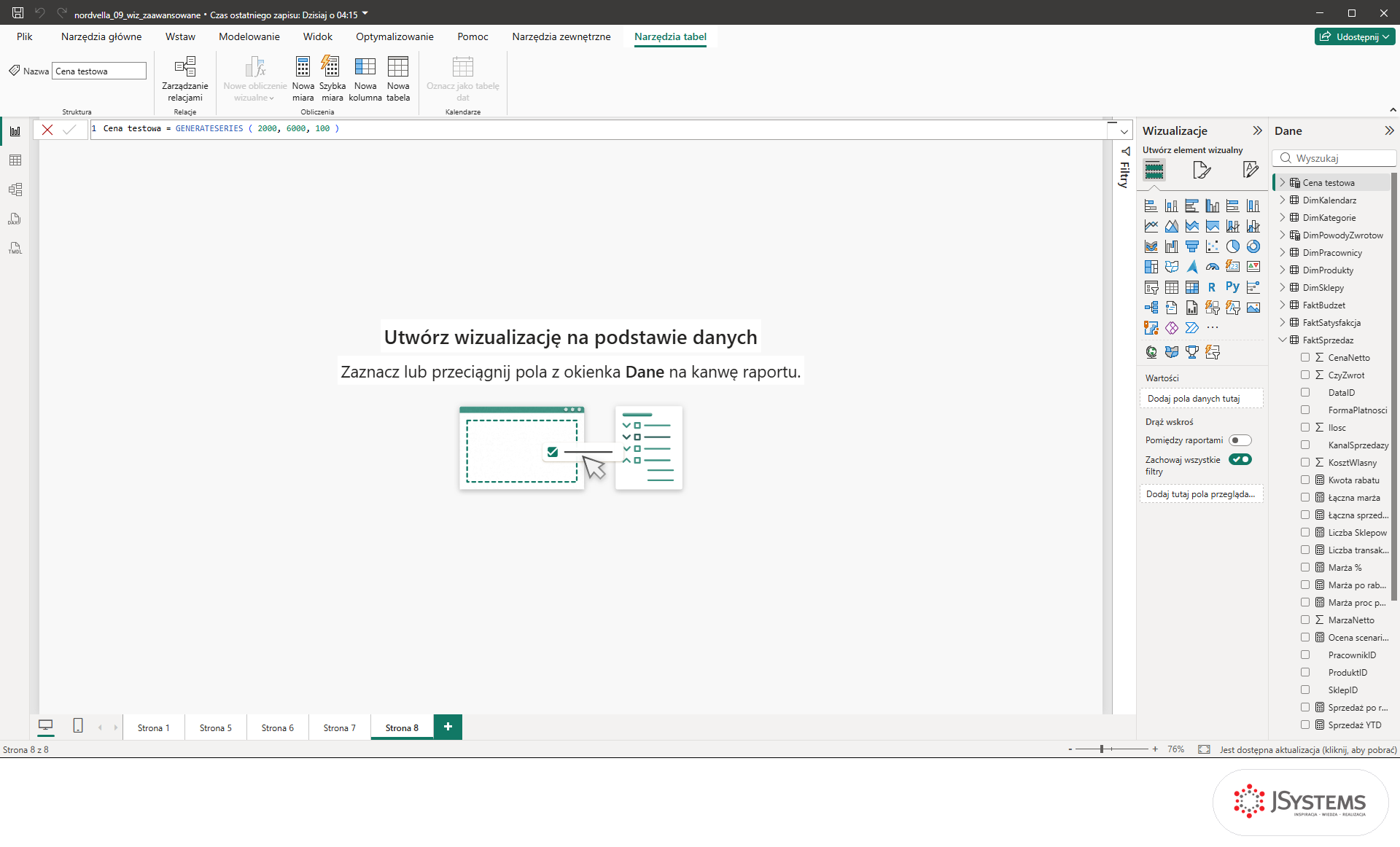Click Nowa miara in ribbon
This screenshot has width=1400, height=847.
[x=303, y=79]
